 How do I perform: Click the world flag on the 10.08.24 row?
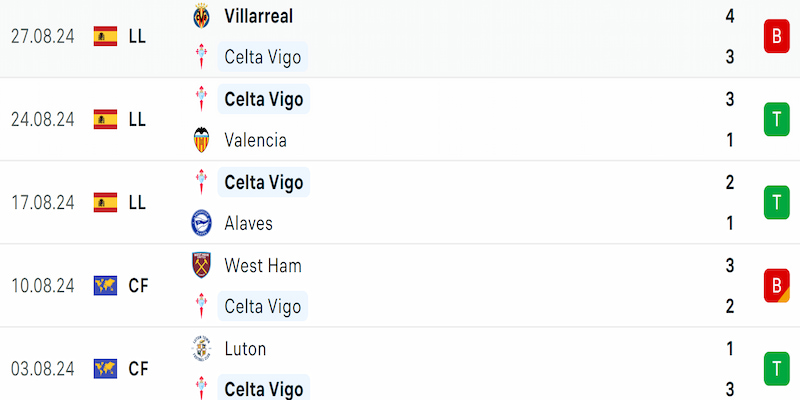click(x=106, y=286)
